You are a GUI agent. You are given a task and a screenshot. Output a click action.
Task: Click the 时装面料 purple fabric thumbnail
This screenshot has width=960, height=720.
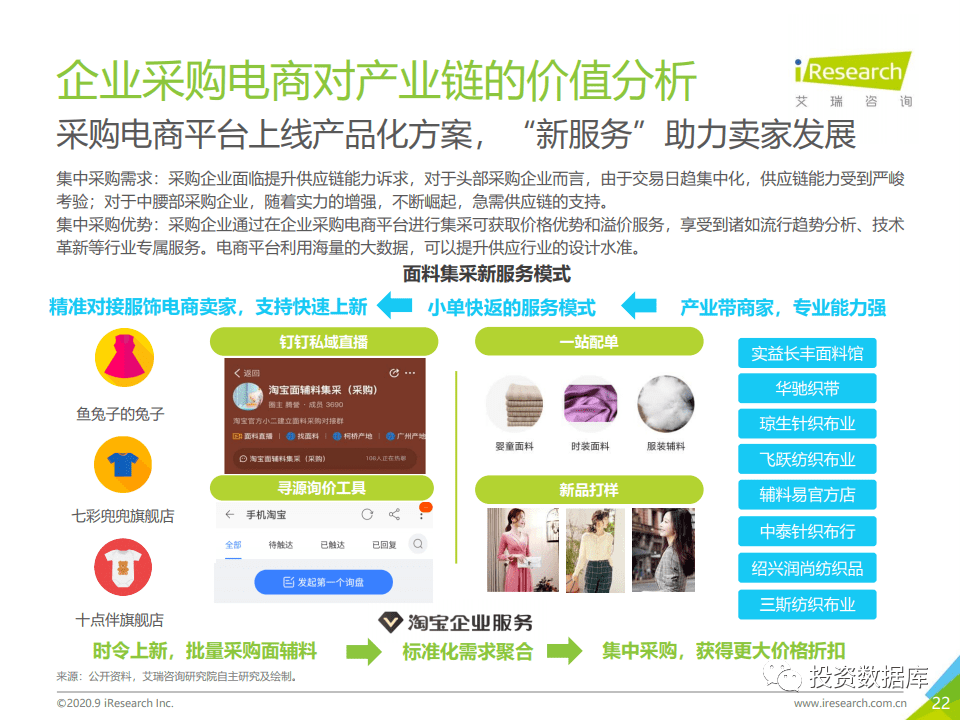pos(590,405)
